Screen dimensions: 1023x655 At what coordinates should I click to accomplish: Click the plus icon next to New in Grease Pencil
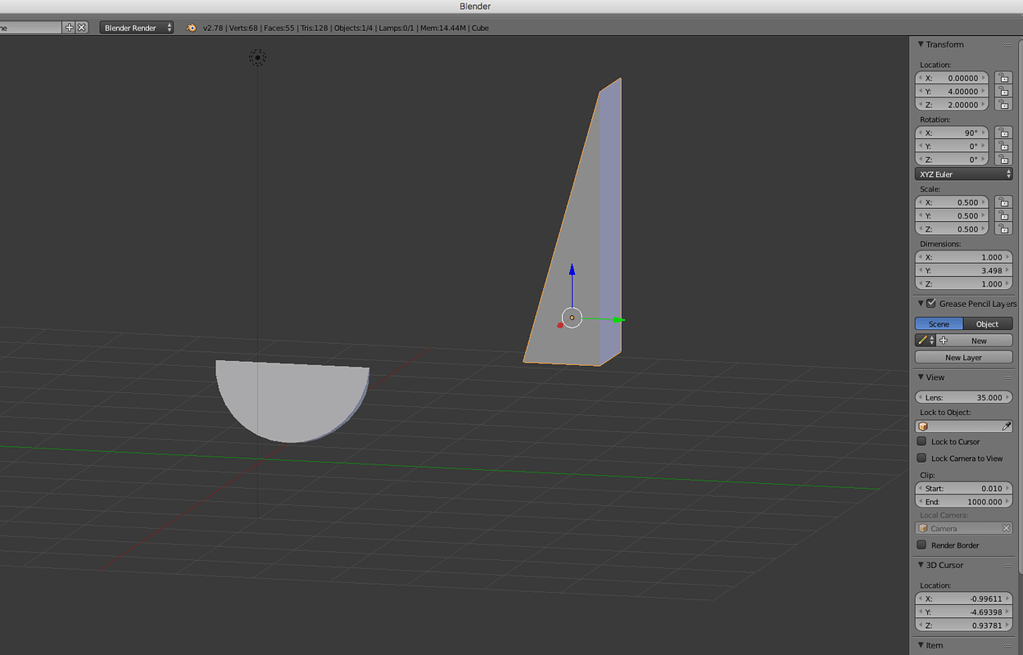click(943, 340)
